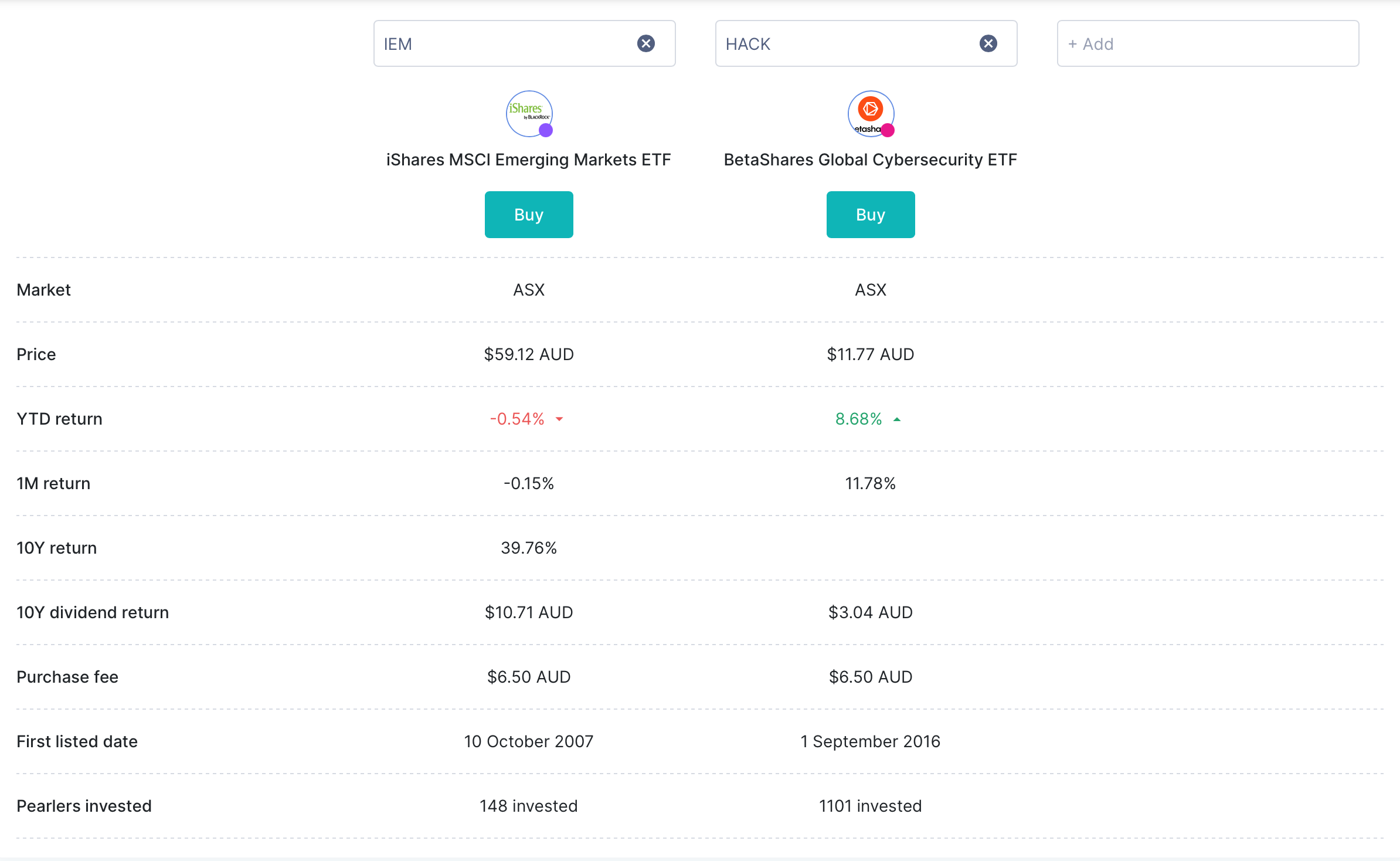Select the 10Y return row label
The height and width of the screenshot is (861, 1400).
(57, 548)
